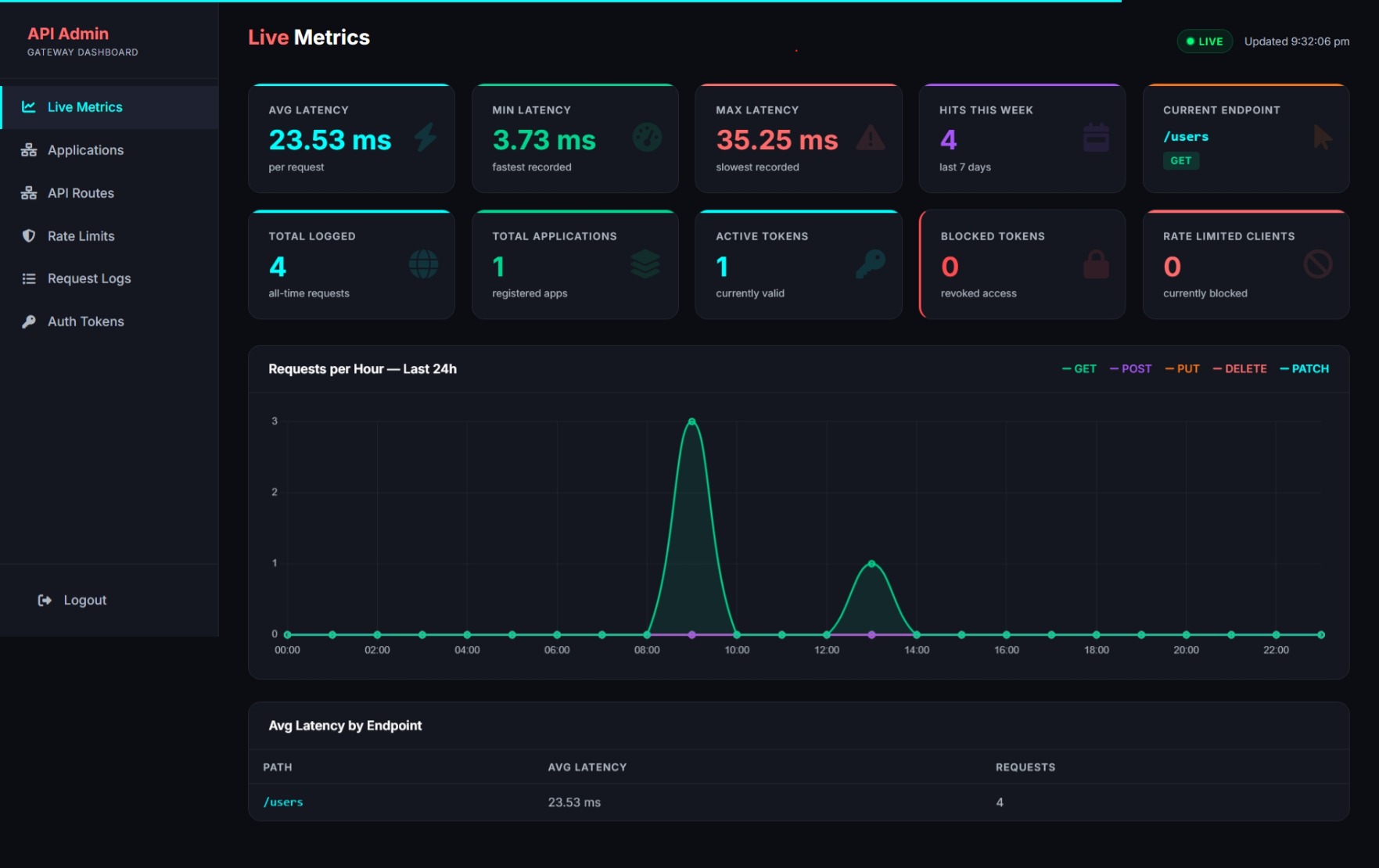
Task: Click the Request Logs list icon
Action: point(29,278)
